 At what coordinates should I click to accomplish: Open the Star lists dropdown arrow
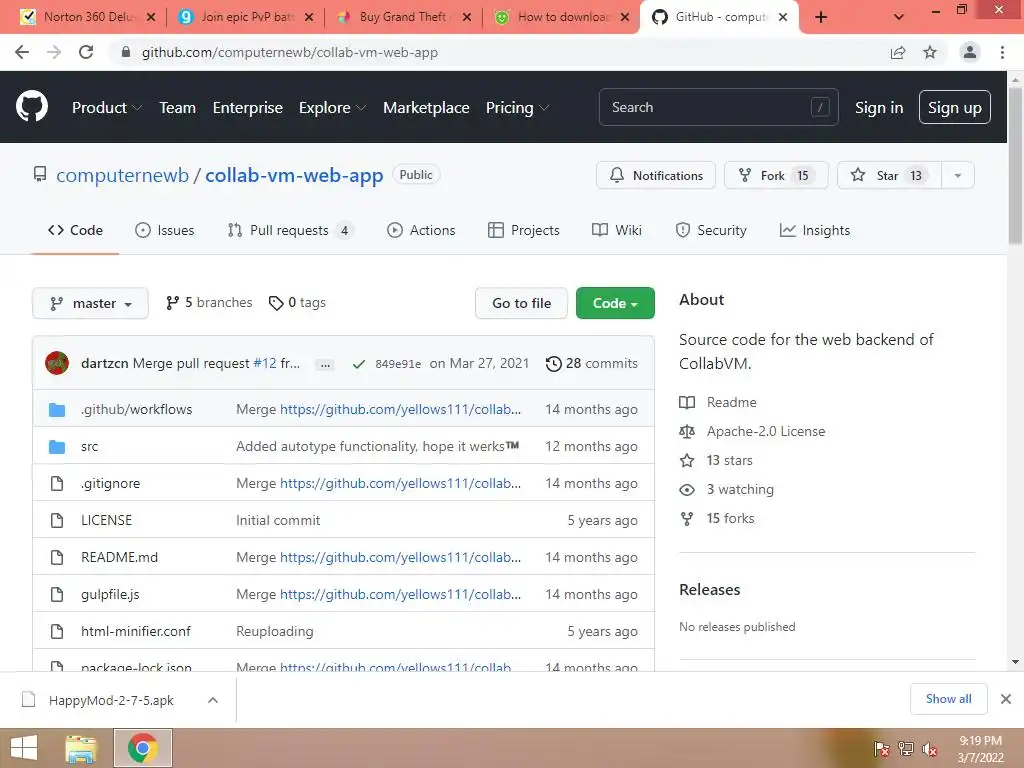957,175
